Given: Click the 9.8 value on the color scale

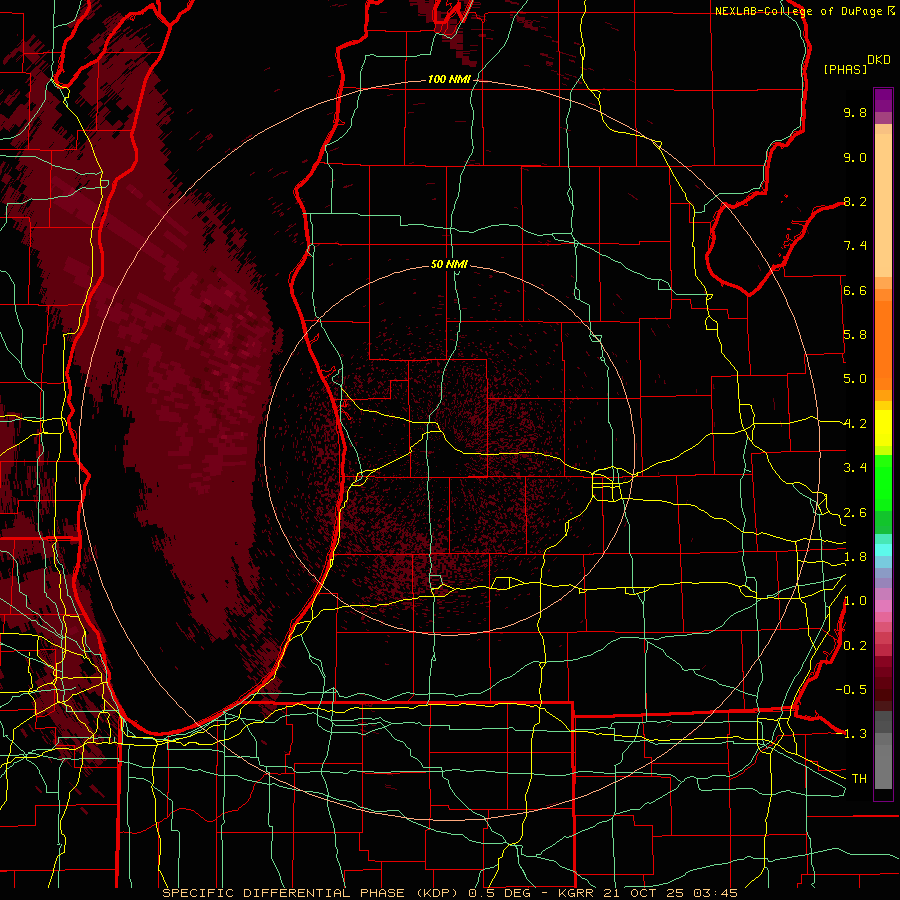Looking at the screenshot, I should coord(855,112).
